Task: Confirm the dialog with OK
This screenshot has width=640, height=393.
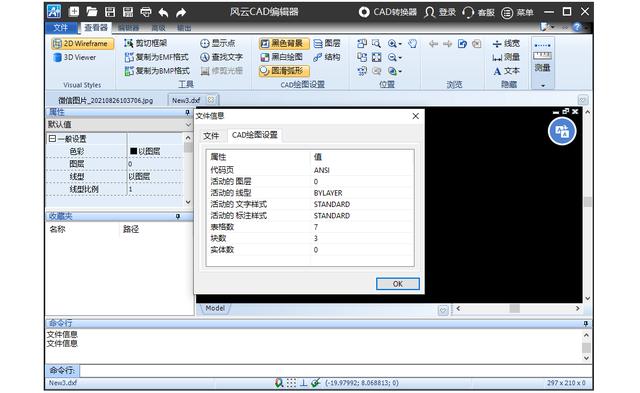Action: 398,284
